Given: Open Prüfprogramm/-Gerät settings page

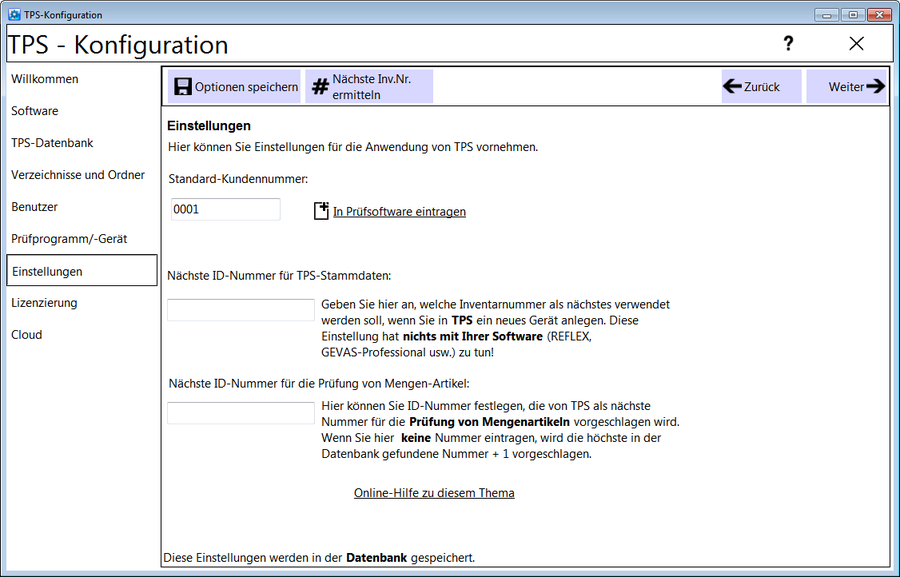Looking at the screenshot, I should [69, 239].
